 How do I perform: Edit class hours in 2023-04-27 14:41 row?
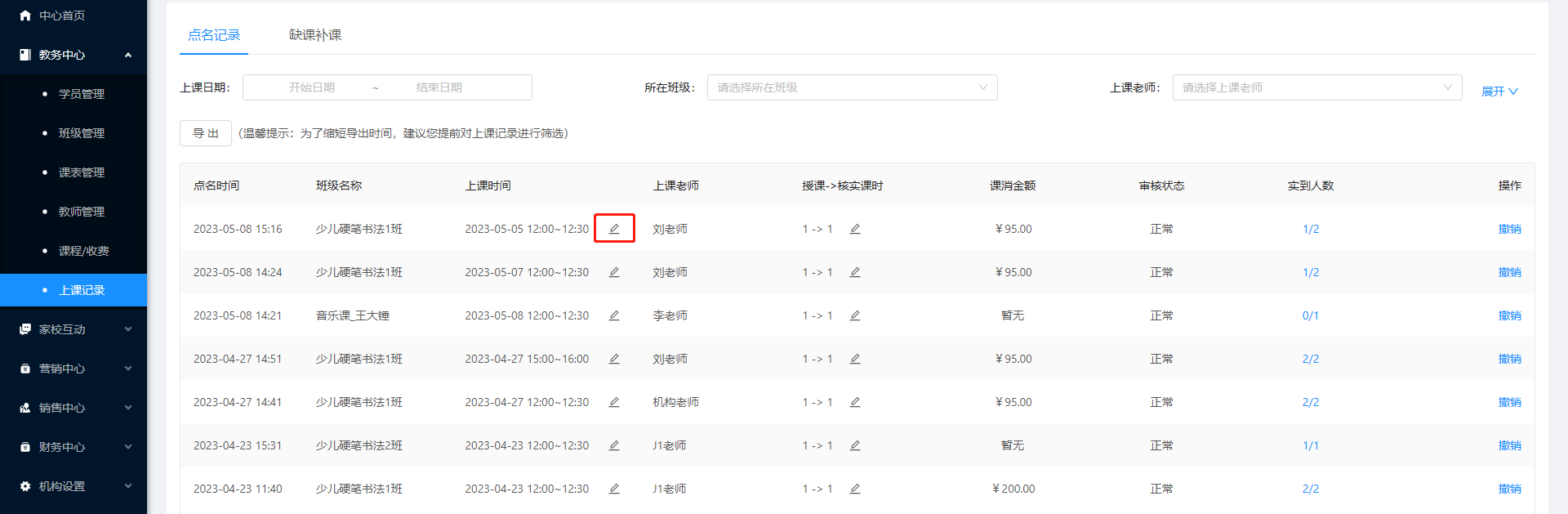(x=855, y=402)
